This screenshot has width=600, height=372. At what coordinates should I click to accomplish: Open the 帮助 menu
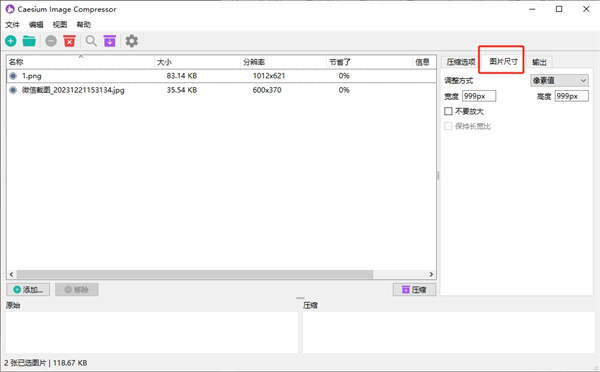coord(83,24)
